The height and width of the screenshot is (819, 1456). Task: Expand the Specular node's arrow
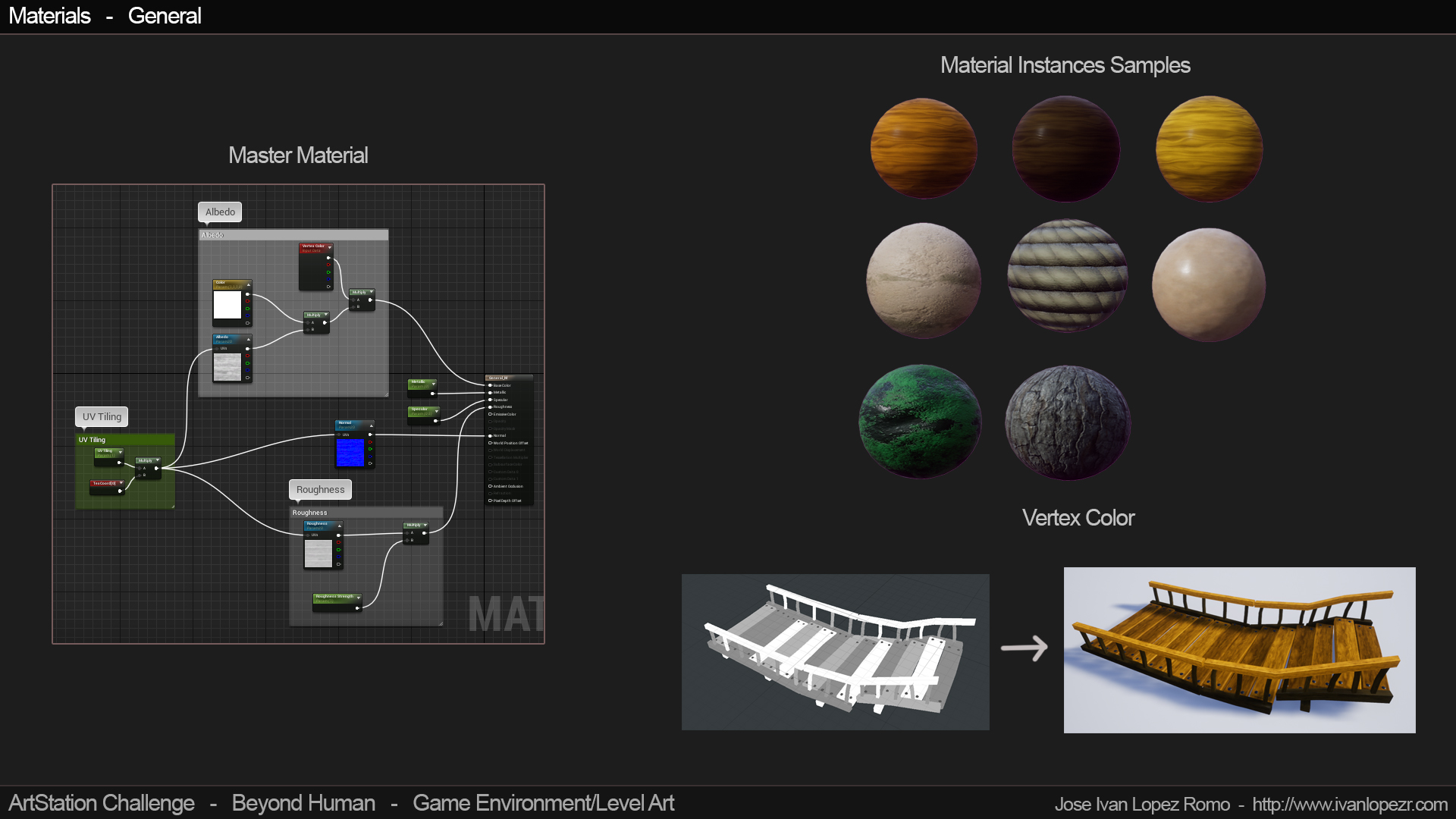(x=435, y=411)
